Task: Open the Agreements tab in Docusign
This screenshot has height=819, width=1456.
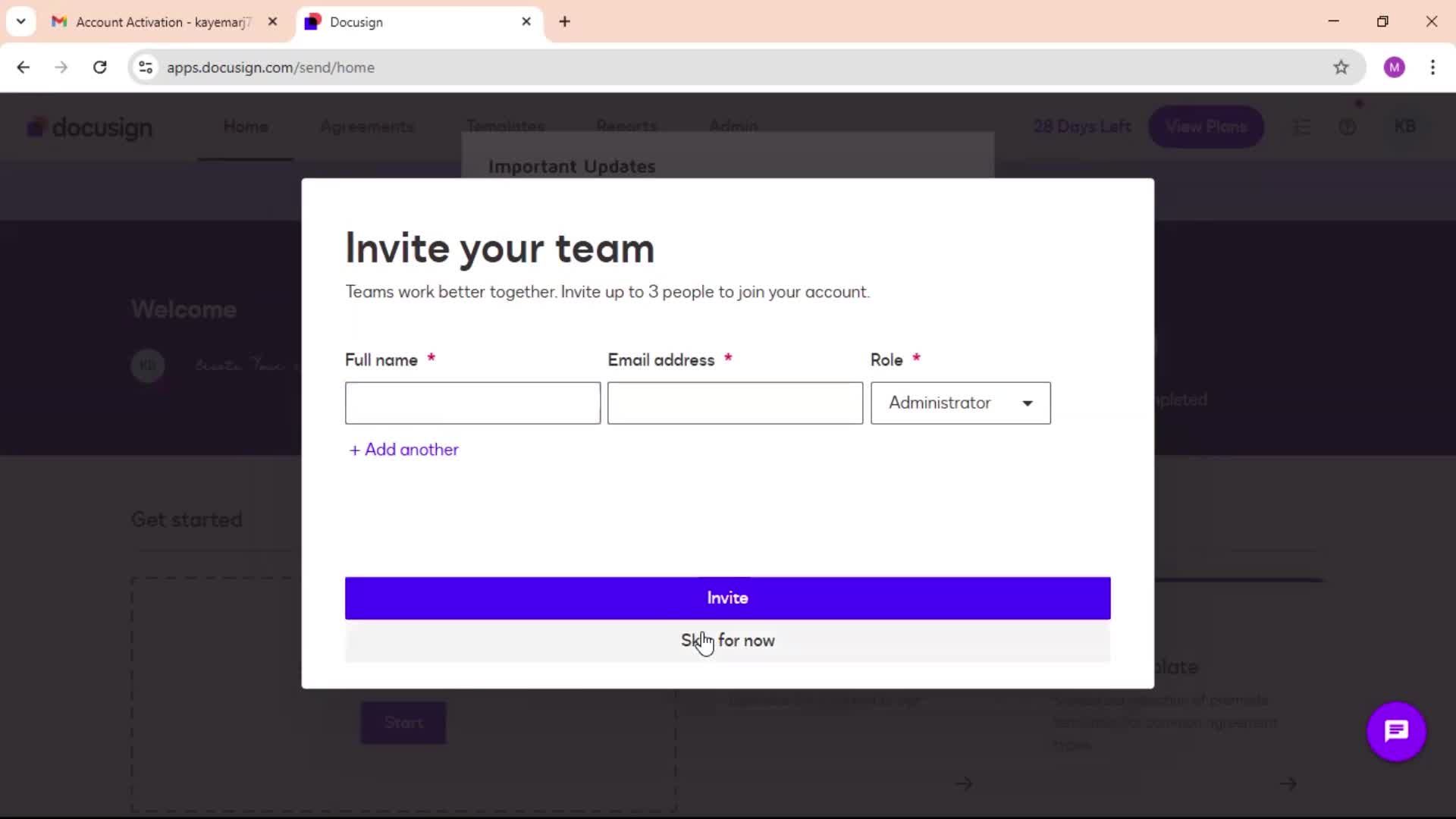Action: (x=367, y=127)
